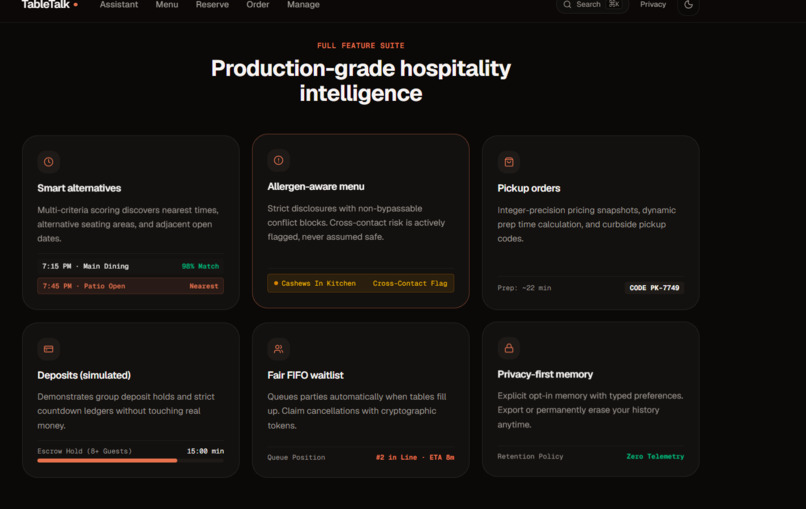Click the keyboard shortcut badge in Search
This screenshot has width=806, height=509.
pos(614,4)
